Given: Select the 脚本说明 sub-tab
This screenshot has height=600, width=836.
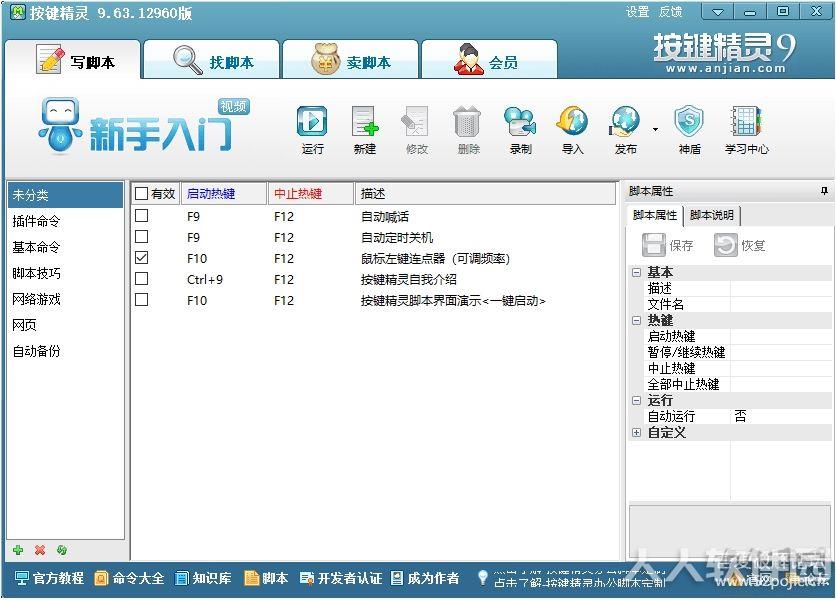Looking at the screenshot, I should click(711, 215).
